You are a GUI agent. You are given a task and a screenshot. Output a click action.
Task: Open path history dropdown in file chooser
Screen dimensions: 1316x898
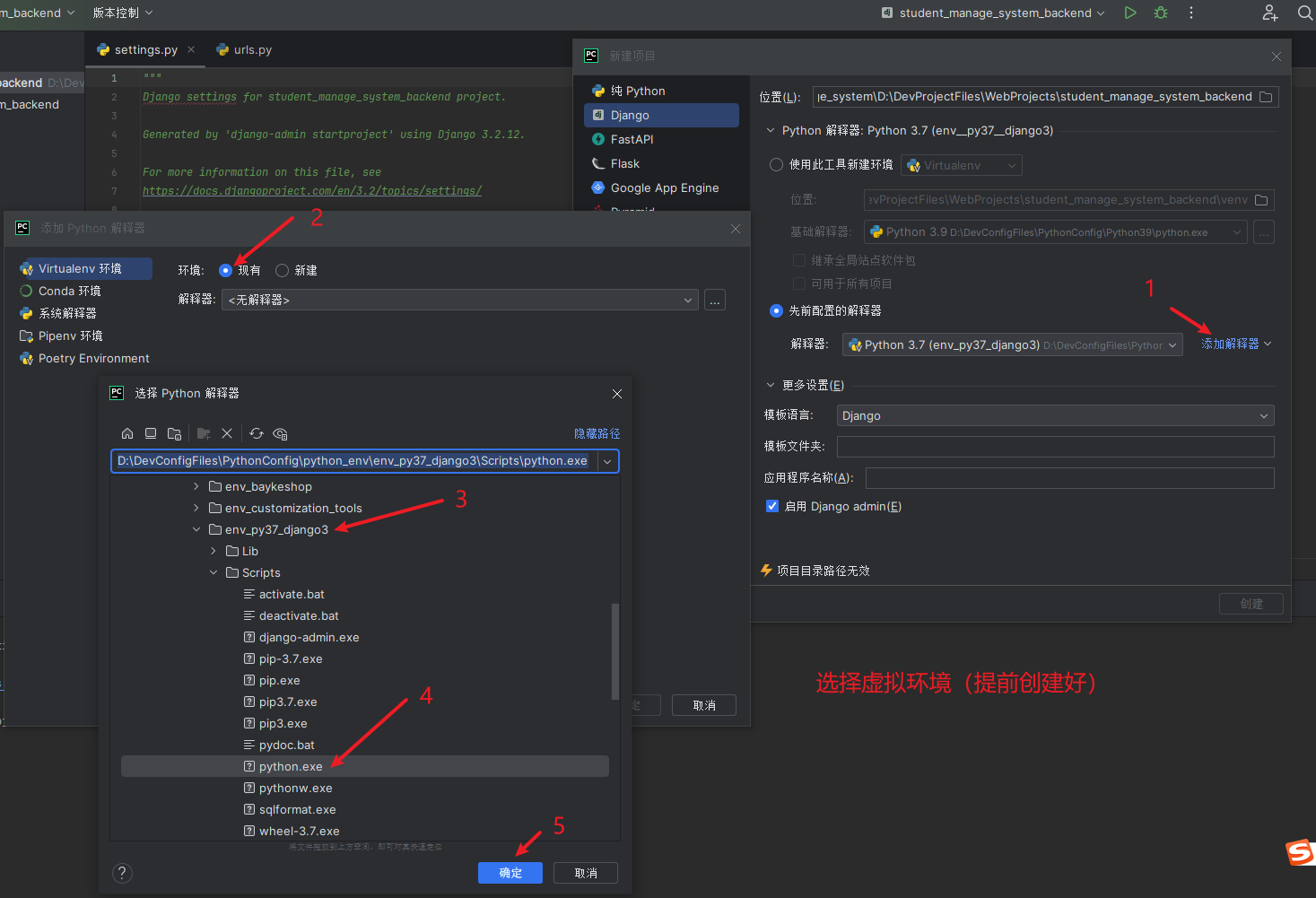point(607,461)
